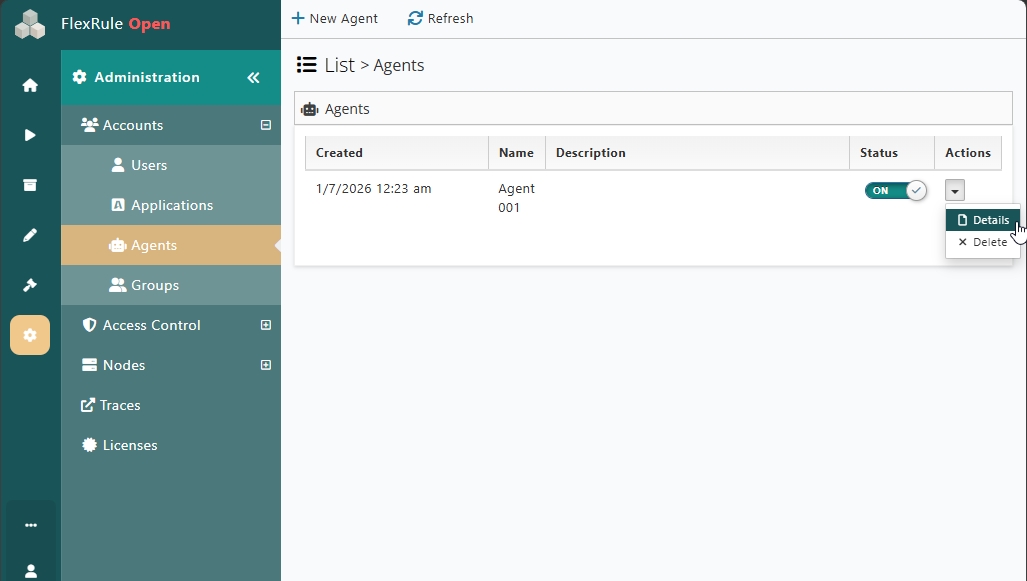Click the Accounts section label
Viewport: 1027px width, 581px height.
click(x=133, y=125)
